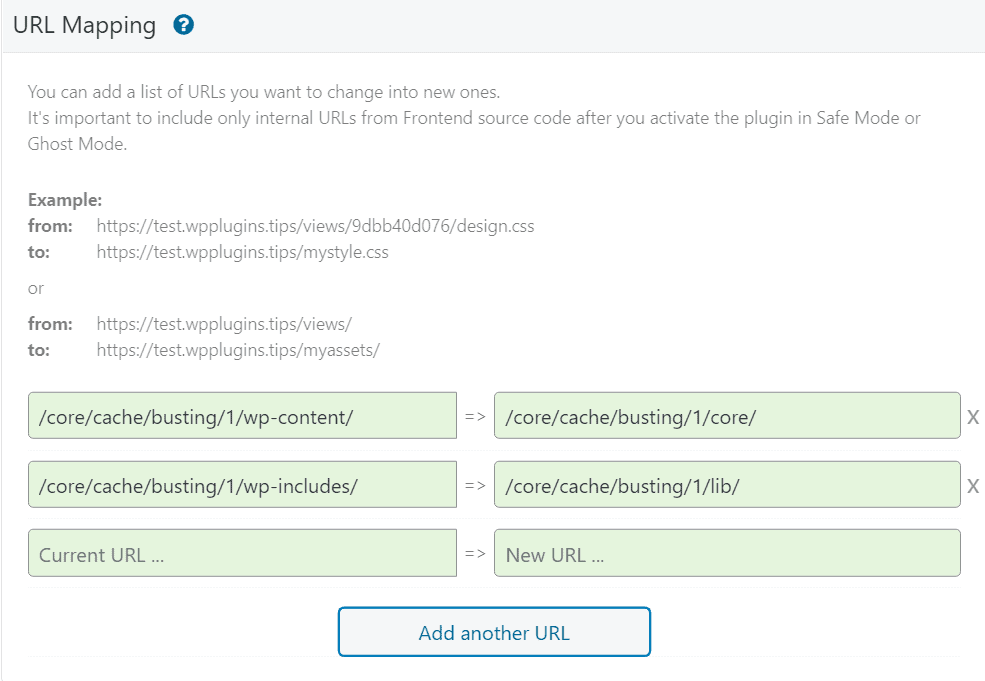Viewport: 985px width, 681px height.
Task: Delete the wp-includes mapping row with X
Action: pyautogui.click(x=972, y=486)
